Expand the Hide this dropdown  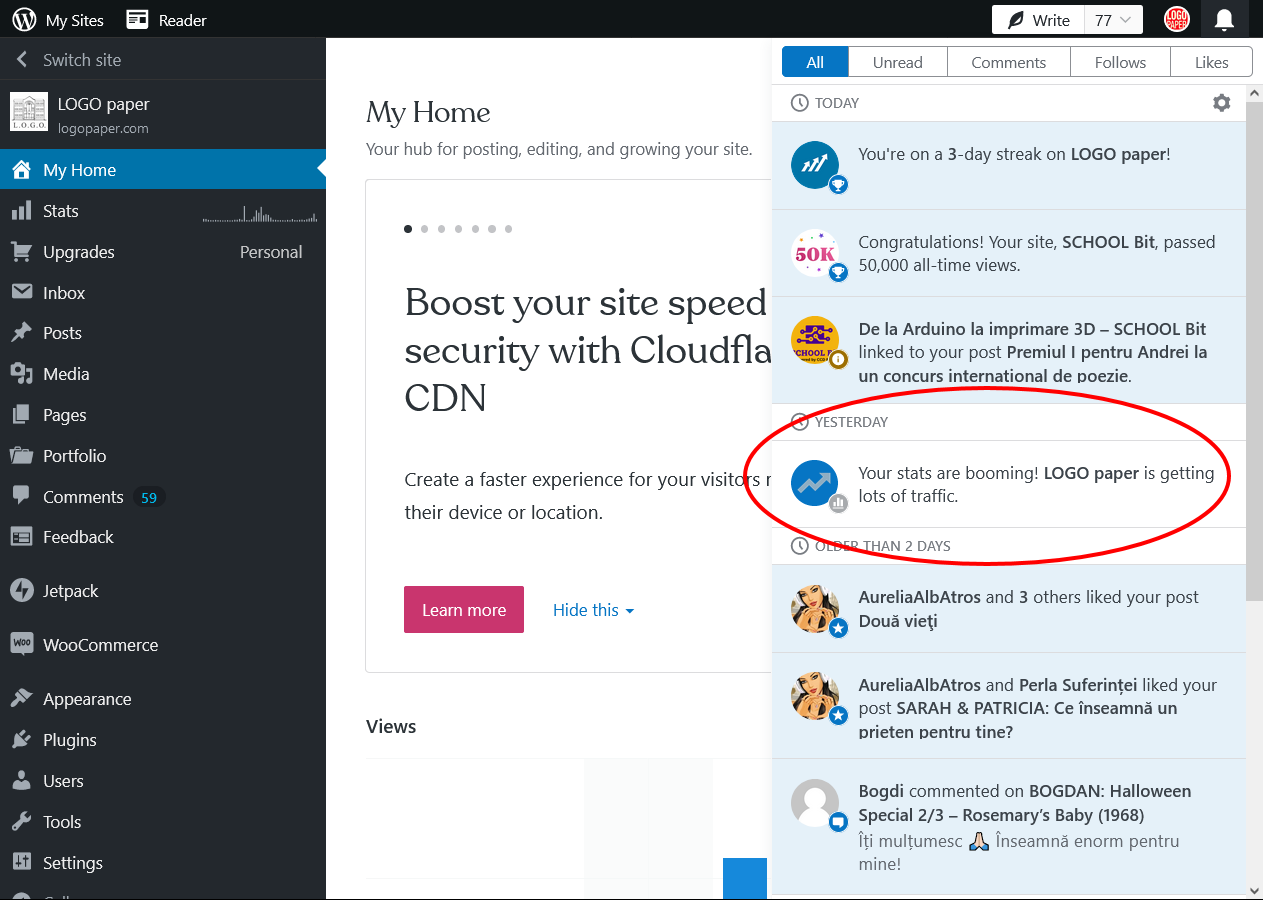coord(593,610)
